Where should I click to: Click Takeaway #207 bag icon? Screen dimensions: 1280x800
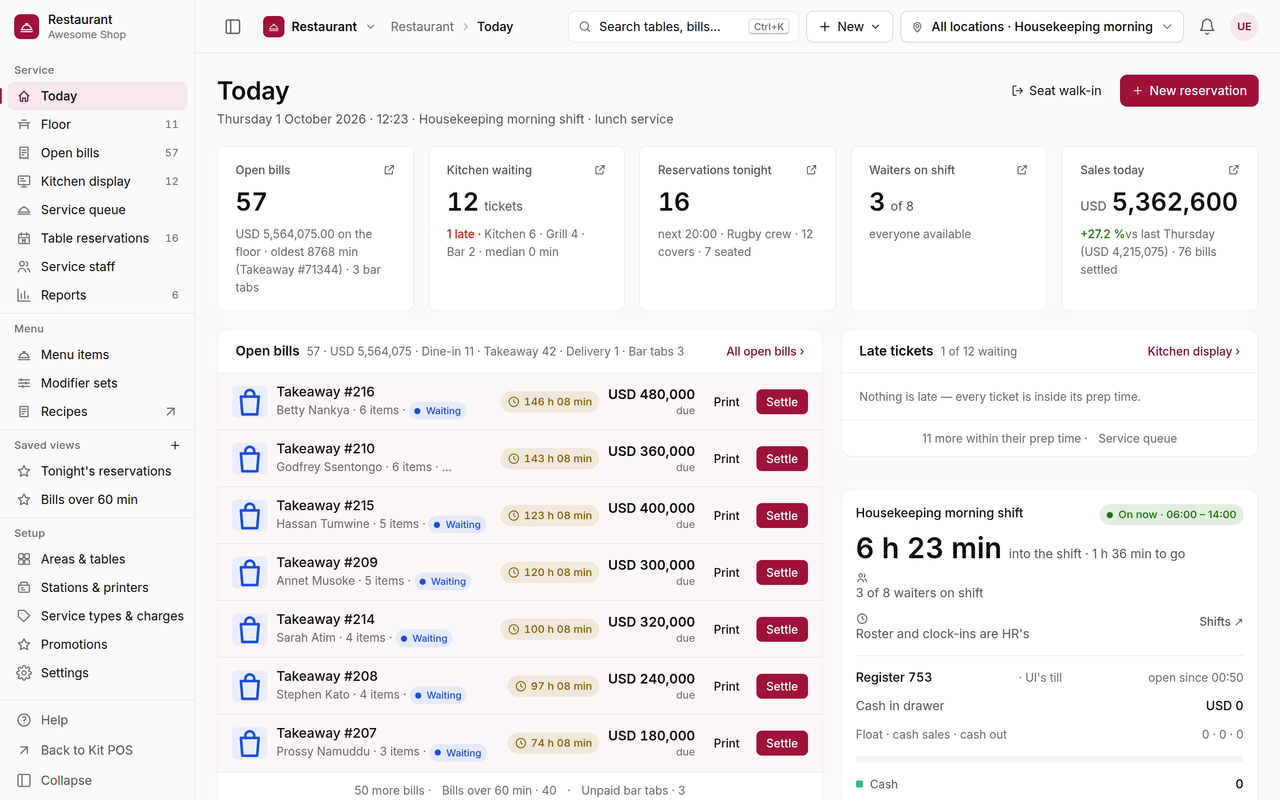250,743
